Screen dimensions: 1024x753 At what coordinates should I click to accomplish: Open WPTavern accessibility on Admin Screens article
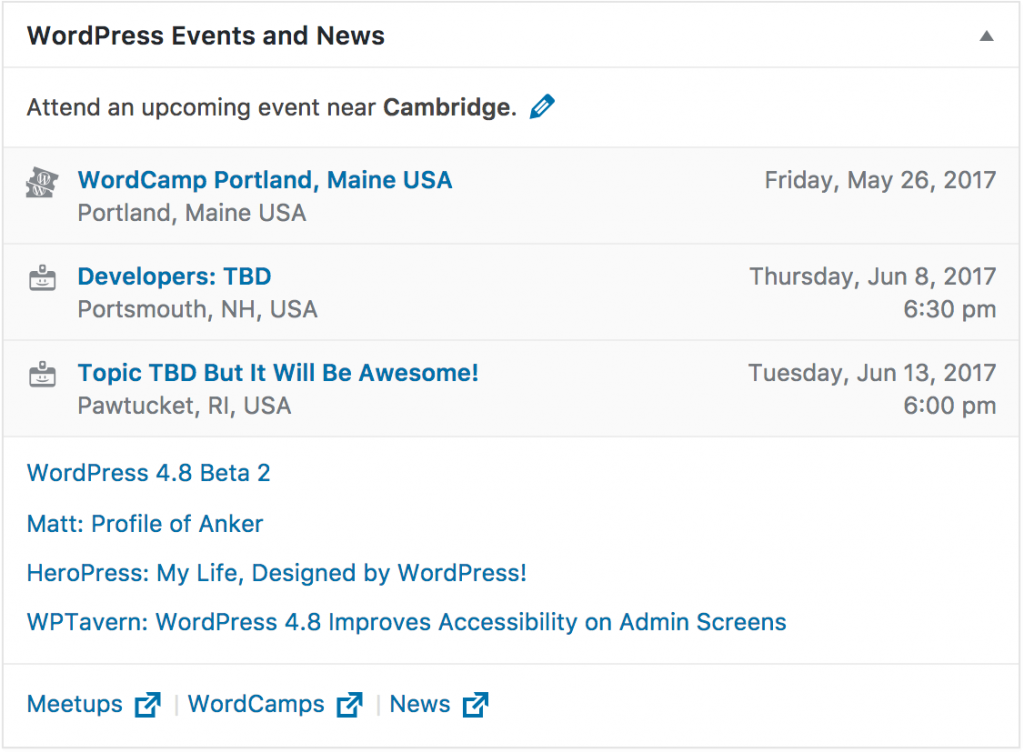[x=406, y=622]
